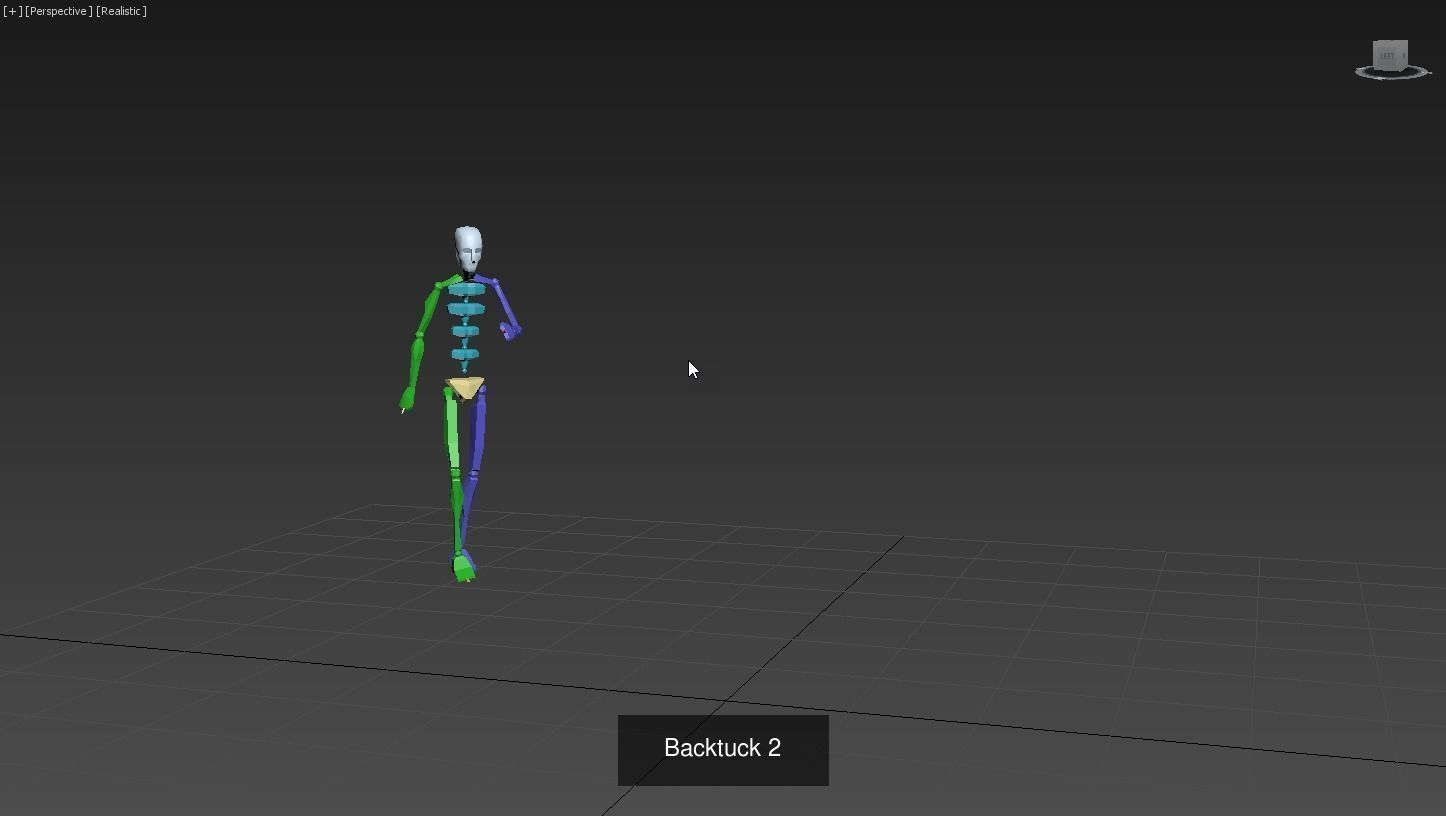
Task: Select the biped's white head
Action: tap(468, 248)
